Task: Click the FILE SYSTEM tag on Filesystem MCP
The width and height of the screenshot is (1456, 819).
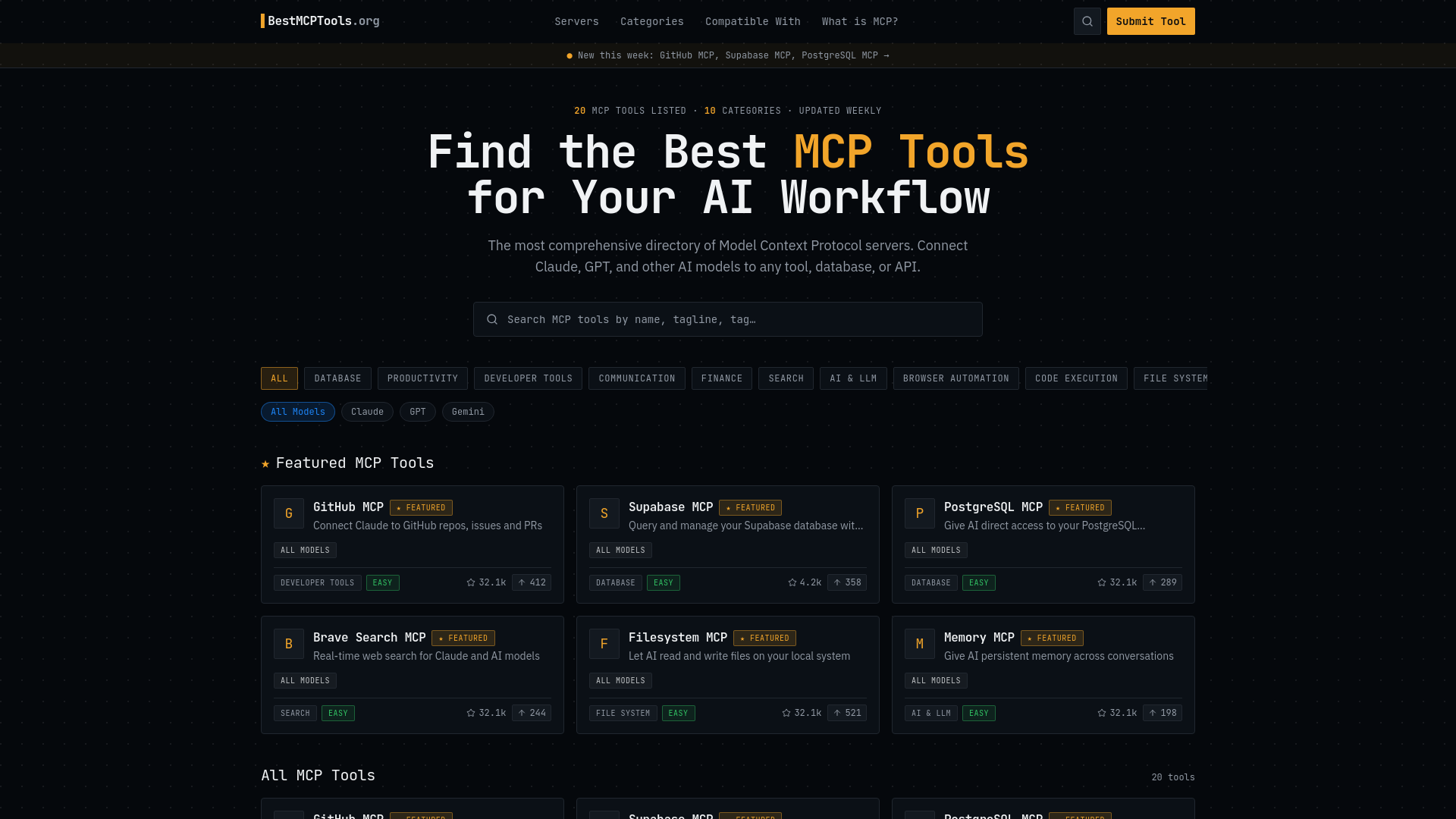Action: [x=623, y=713]
